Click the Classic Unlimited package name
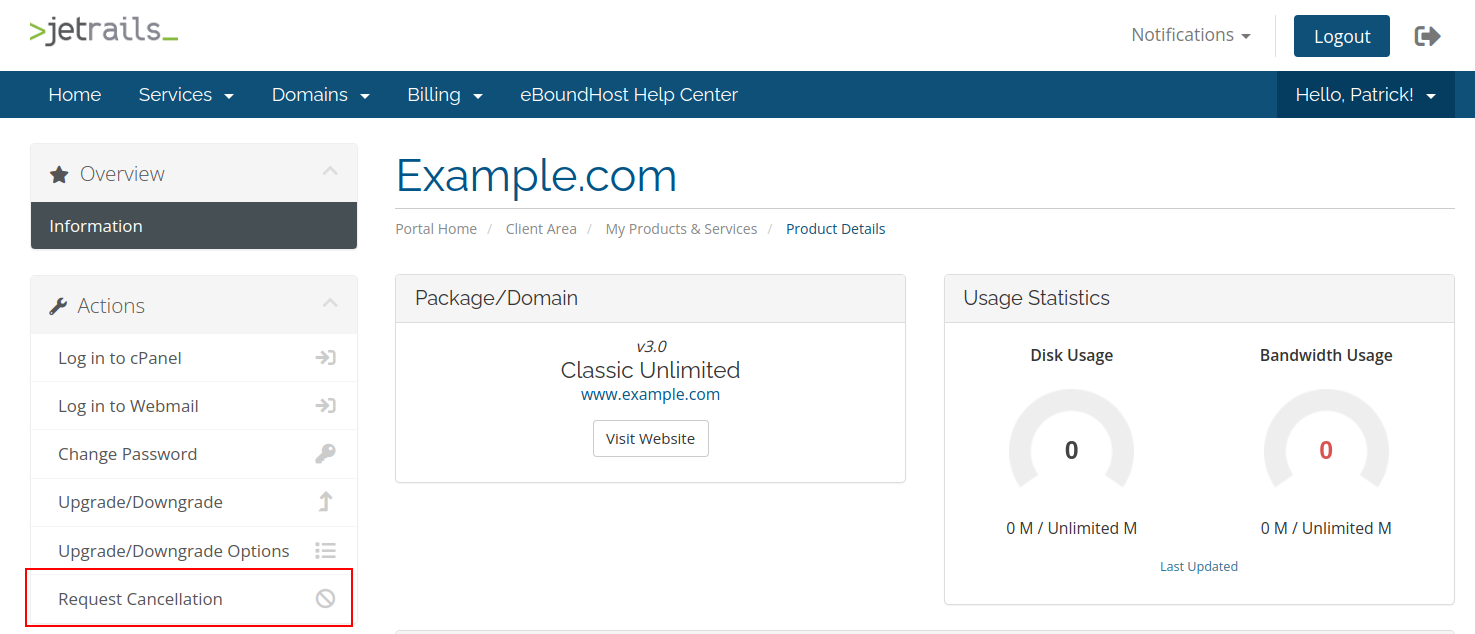Screen dimensions: 1475x634 651,370
